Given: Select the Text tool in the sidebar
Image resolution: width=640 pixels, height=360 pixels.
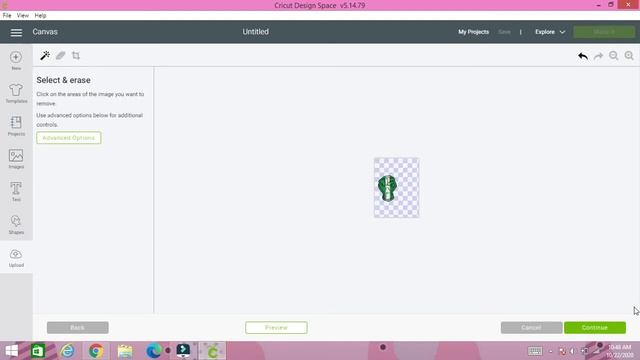Looking at the screenshot, I should [x=16, y=191].
